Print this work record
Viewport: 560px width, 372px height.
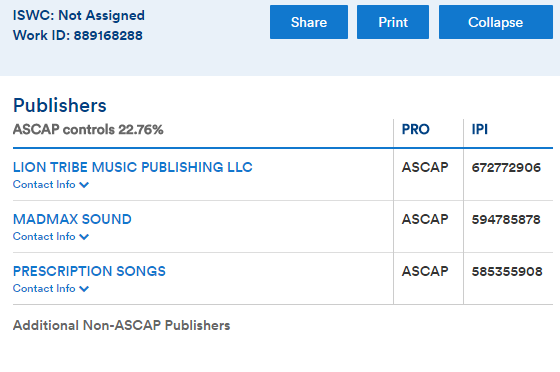coord(393,22)
